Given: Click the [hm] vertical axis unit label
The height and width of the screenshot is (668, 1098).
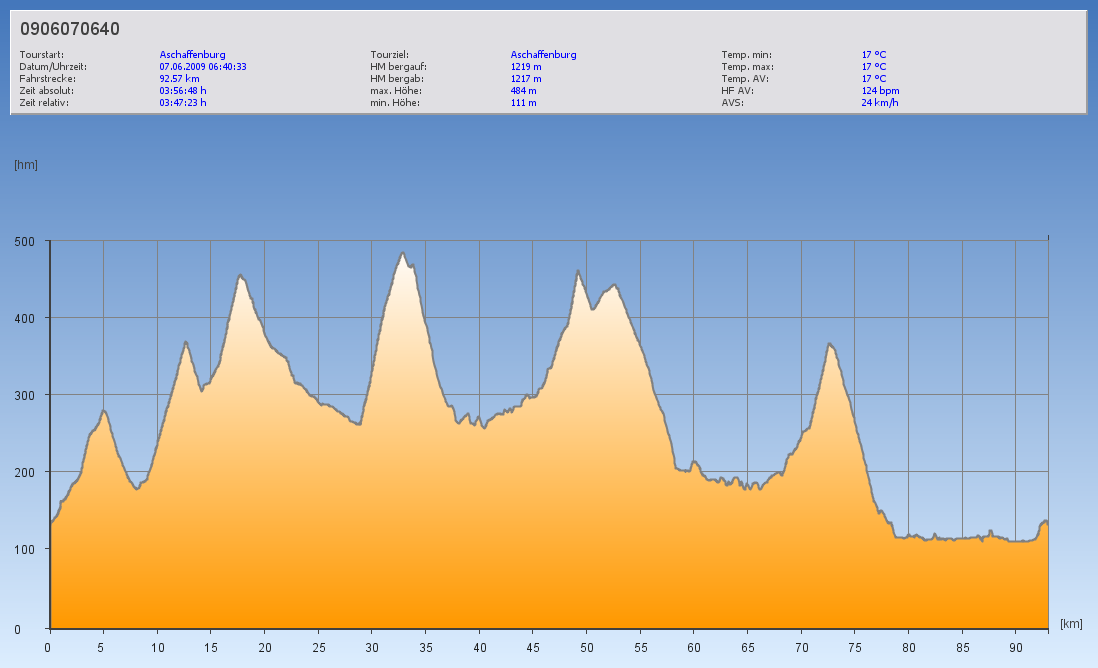Looking at the screenshot, I should point(26,165).
